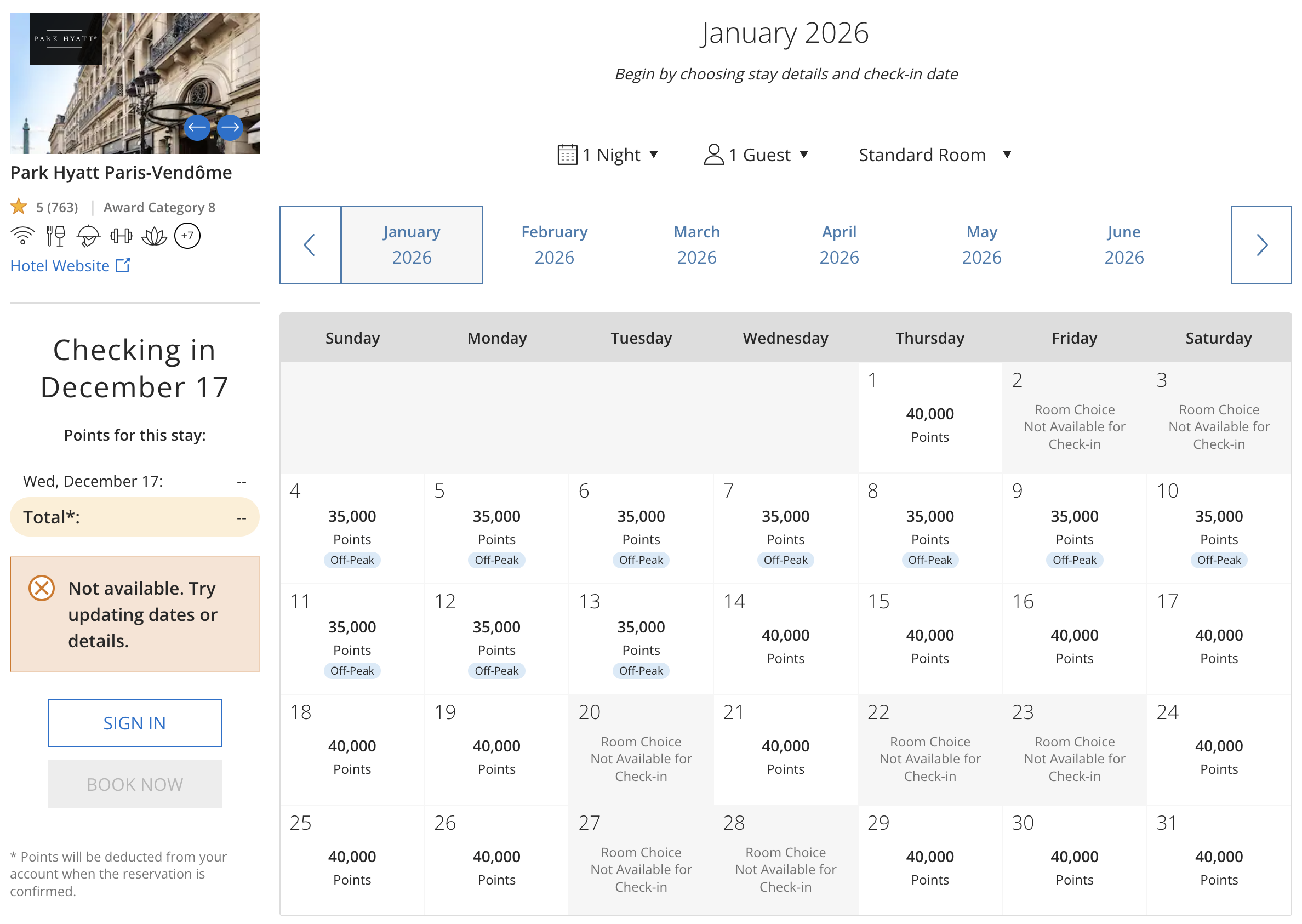Click the fitness dumbbell amenity icon
The height and width of the screenshot is (924, 1302).
(121, 236)
